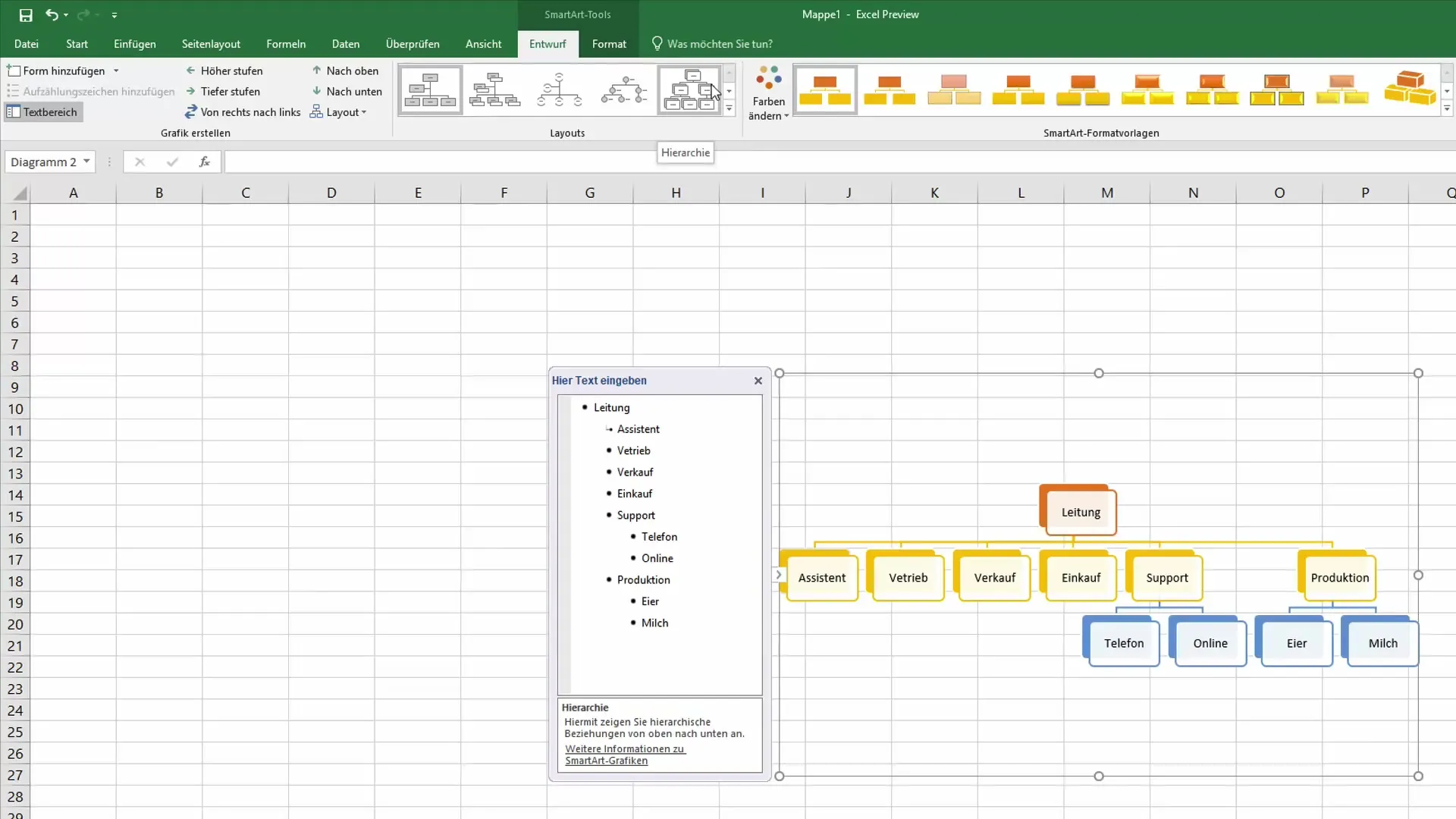The image size is (1456, 819).
Task: Select the Hierarchie layout thumbnail
Action: click(x=689, y=90)
